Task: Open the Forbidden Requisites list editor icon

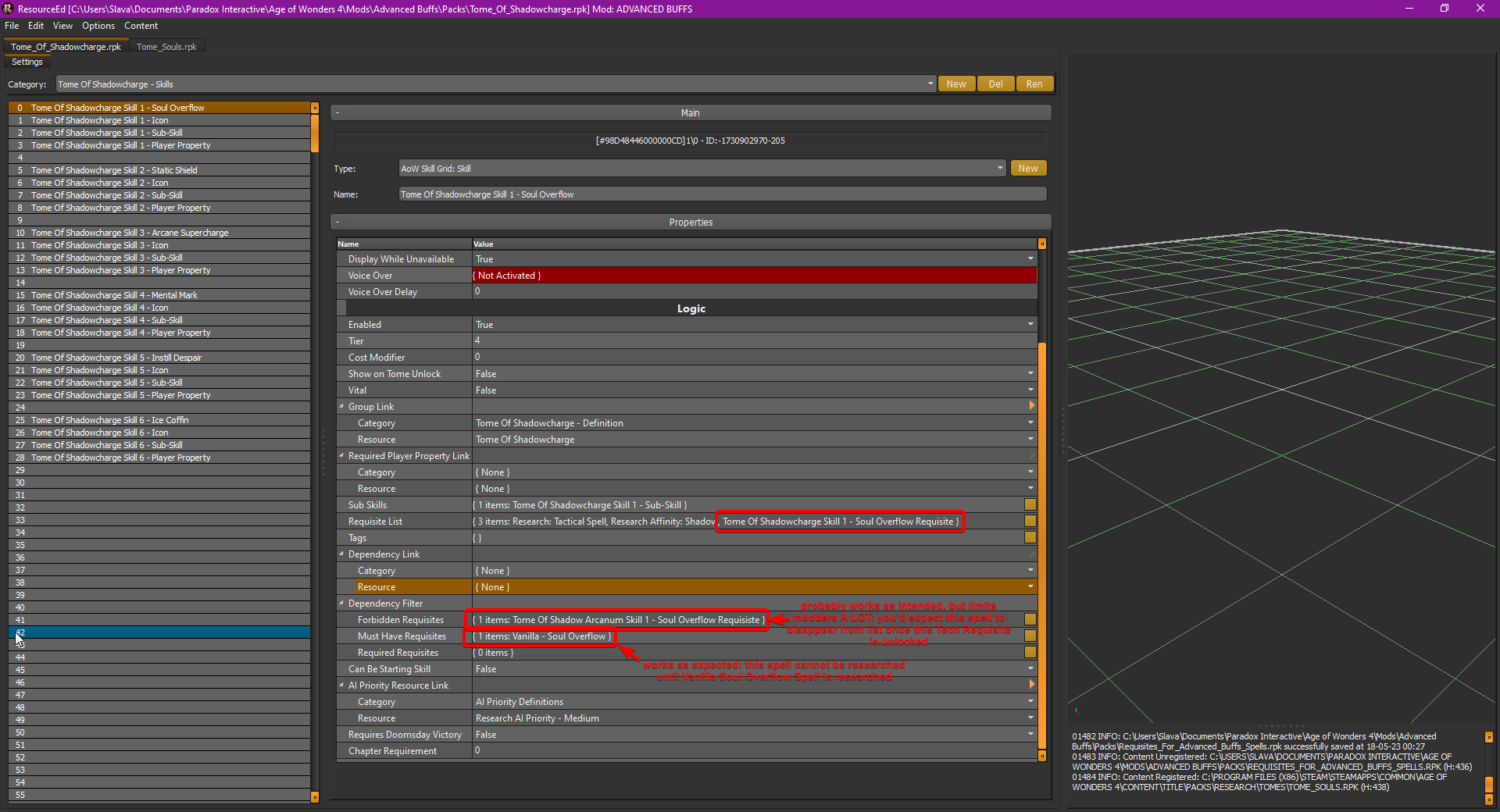Action: (1030, 619)
